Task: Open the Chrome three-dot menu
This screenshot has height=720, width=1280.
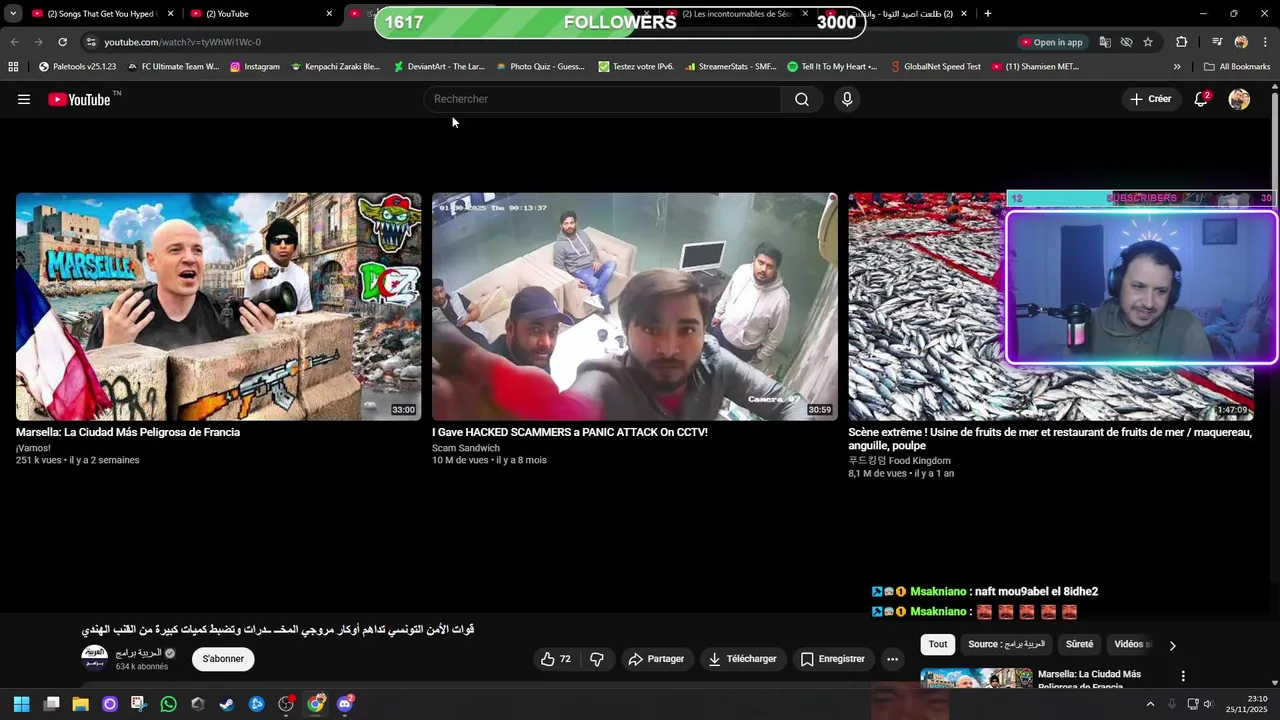Action: tap(1265, 42)
